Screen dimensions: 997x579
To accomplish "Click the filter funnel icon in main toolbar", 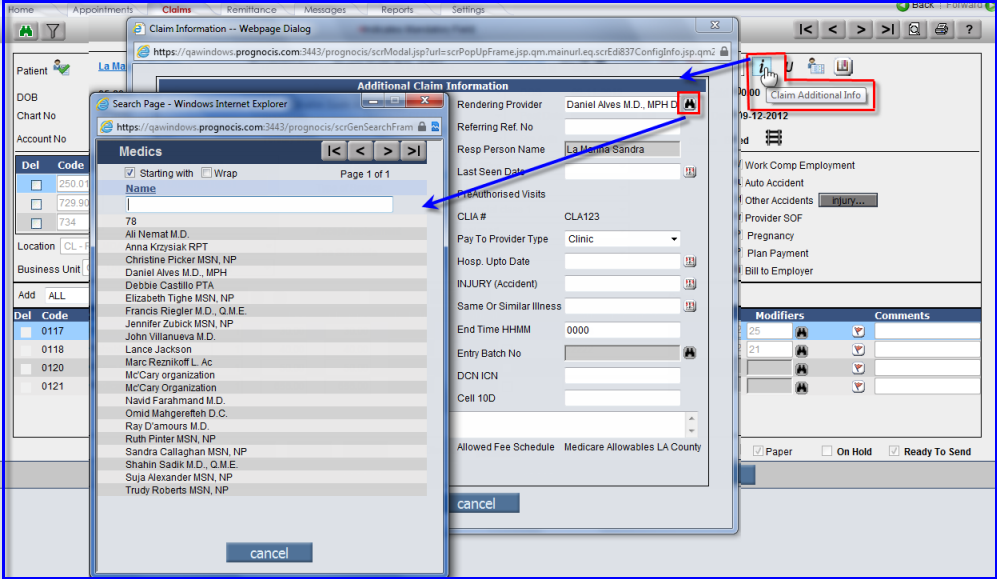I will [54, 31].
